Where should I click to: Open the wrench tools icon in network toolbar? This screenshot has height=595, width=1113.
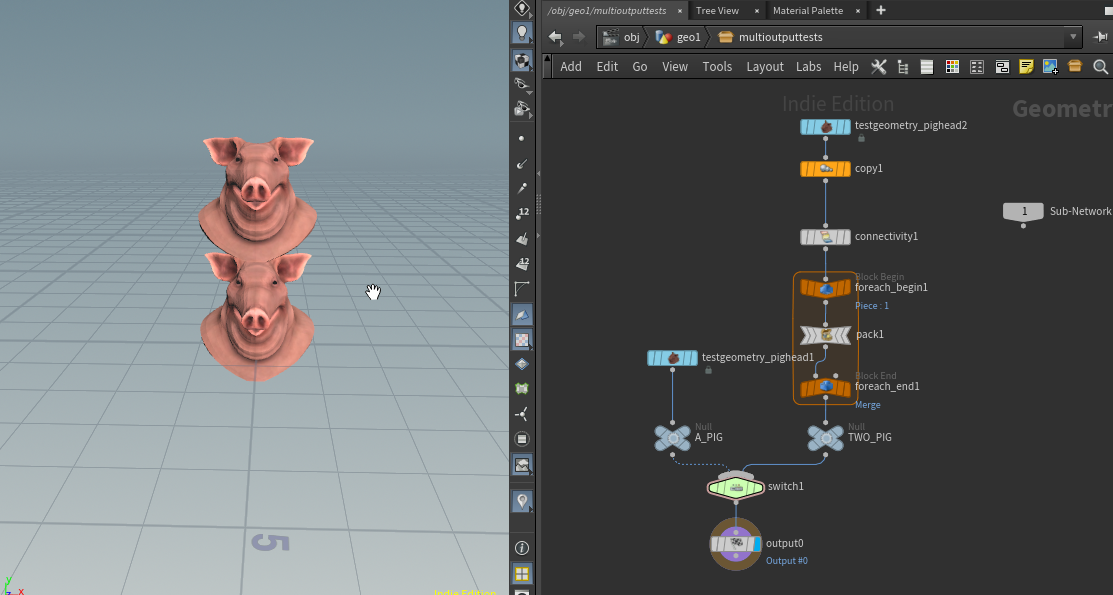tap(879, 67)
